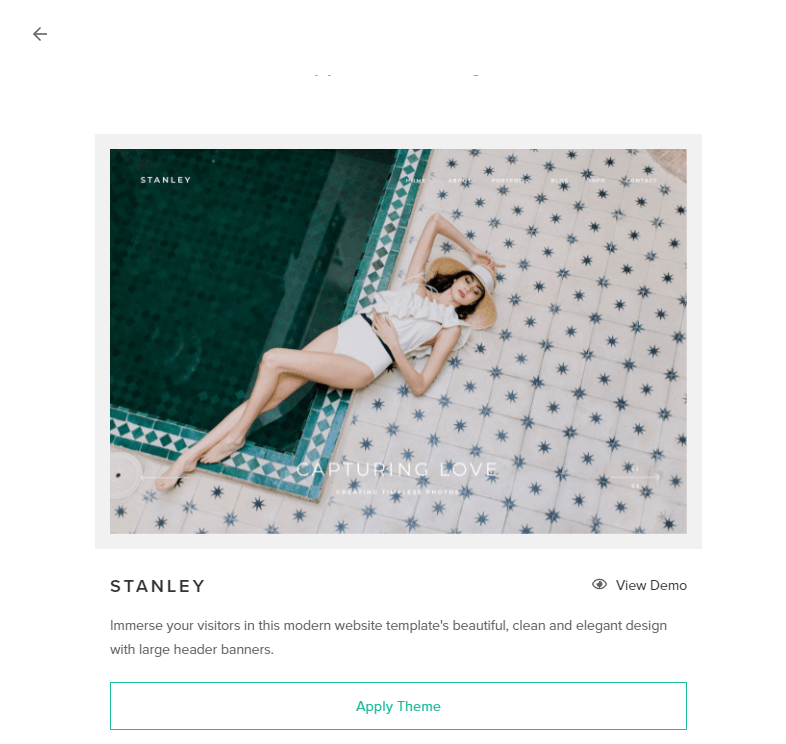Open the View Demo link text
Screen dimensions: 786x744
[651, 585]
